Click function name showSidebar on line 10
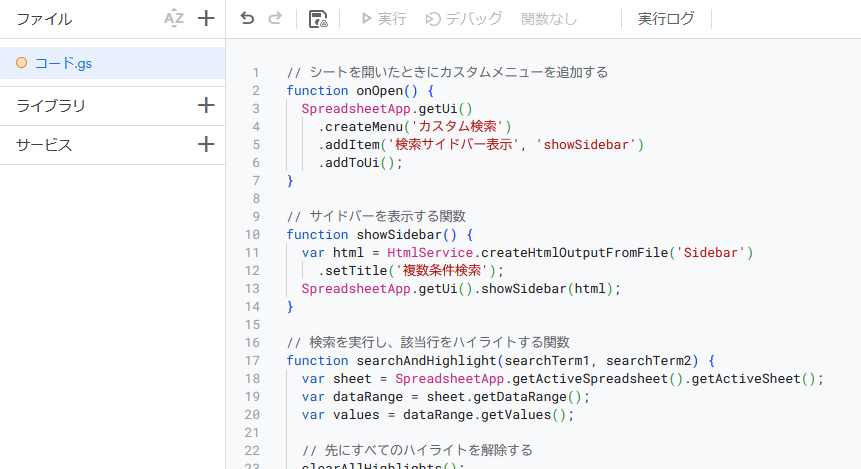The width and height of the screenshot is (861, 469). pyautogui.click(x=399, y=234)
